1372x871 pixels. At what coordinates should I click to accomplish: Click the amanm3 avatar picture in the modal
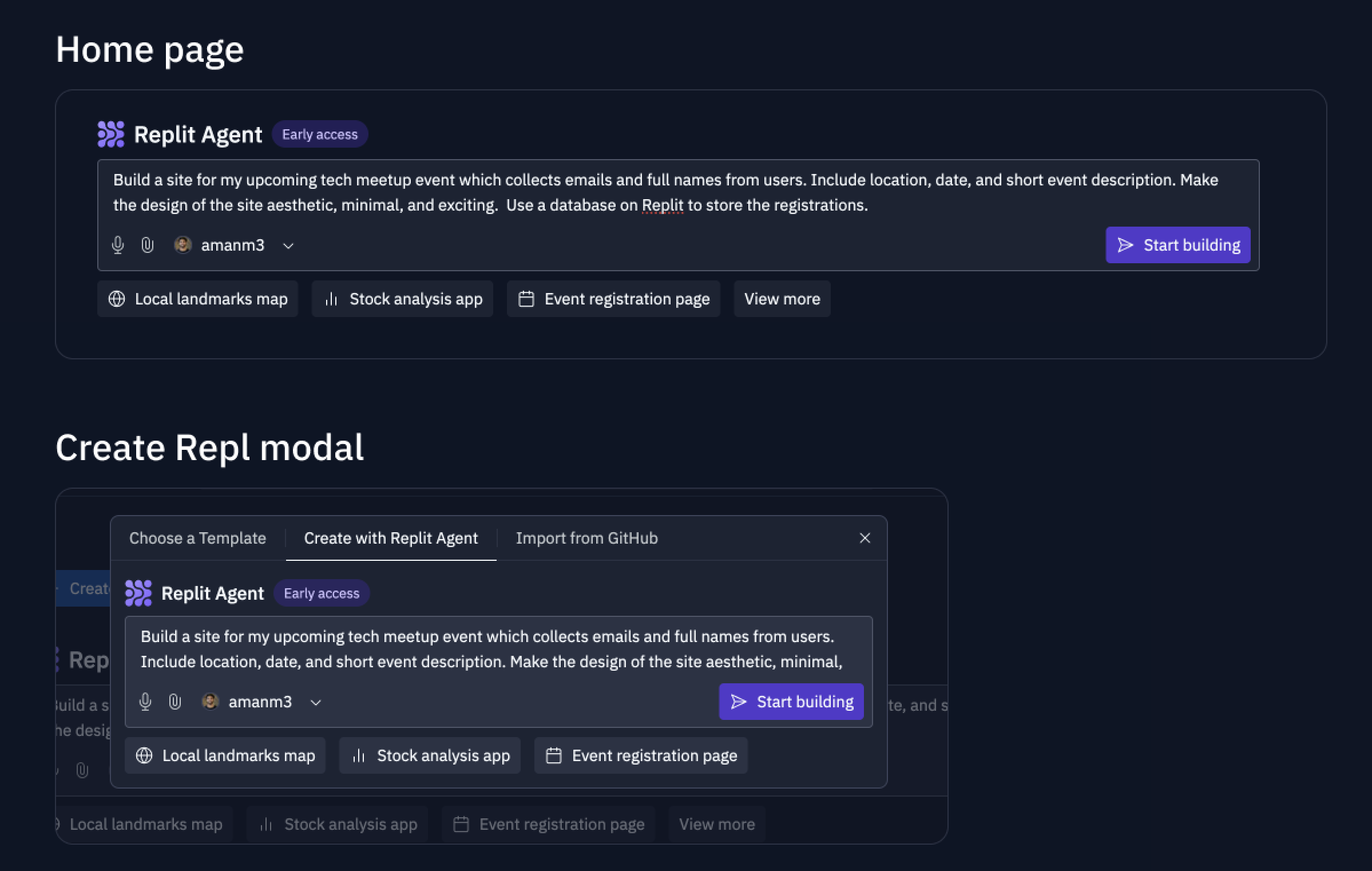211,702
